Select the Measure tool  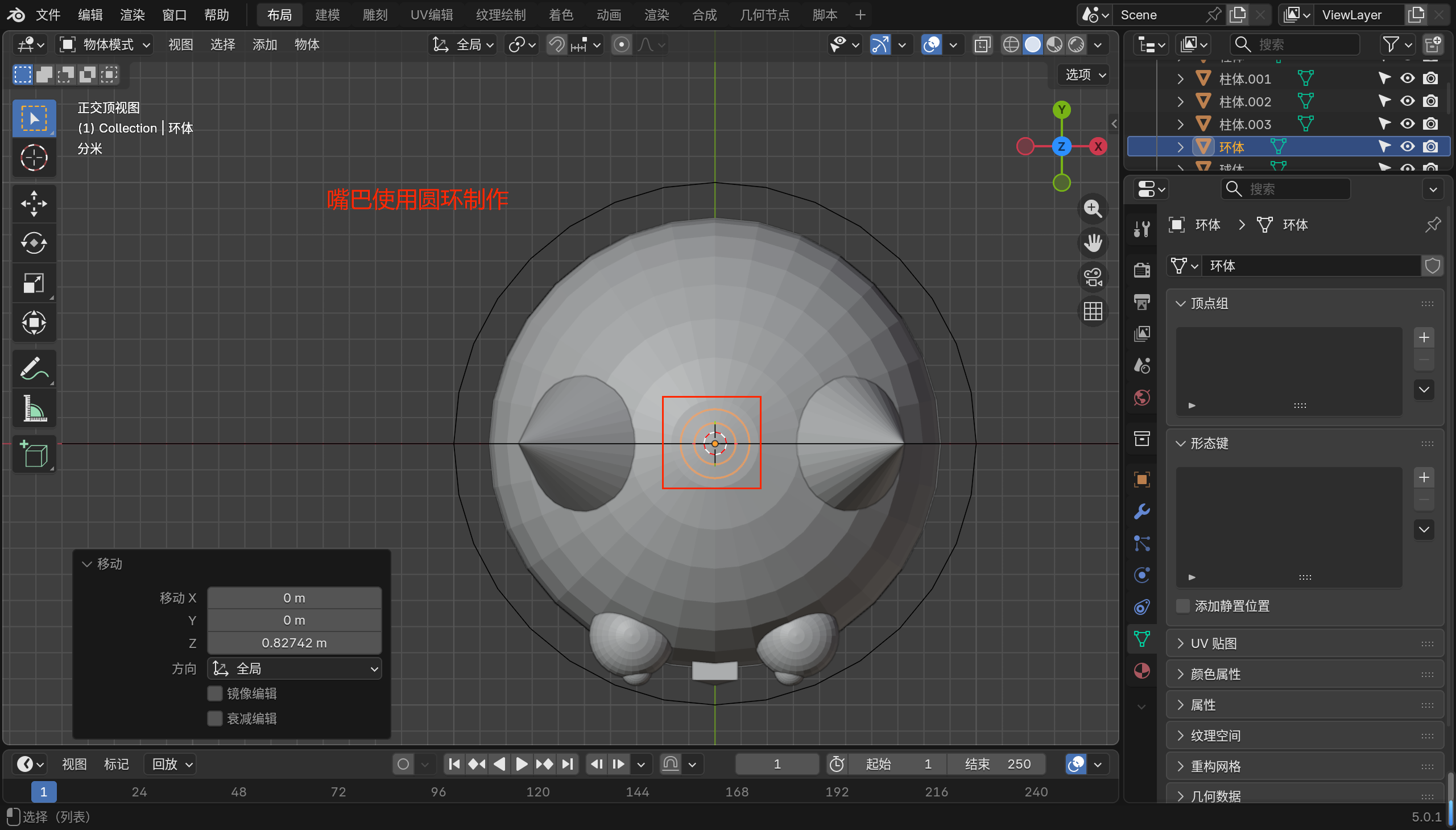pyautogui.click(x=34, y=408)
